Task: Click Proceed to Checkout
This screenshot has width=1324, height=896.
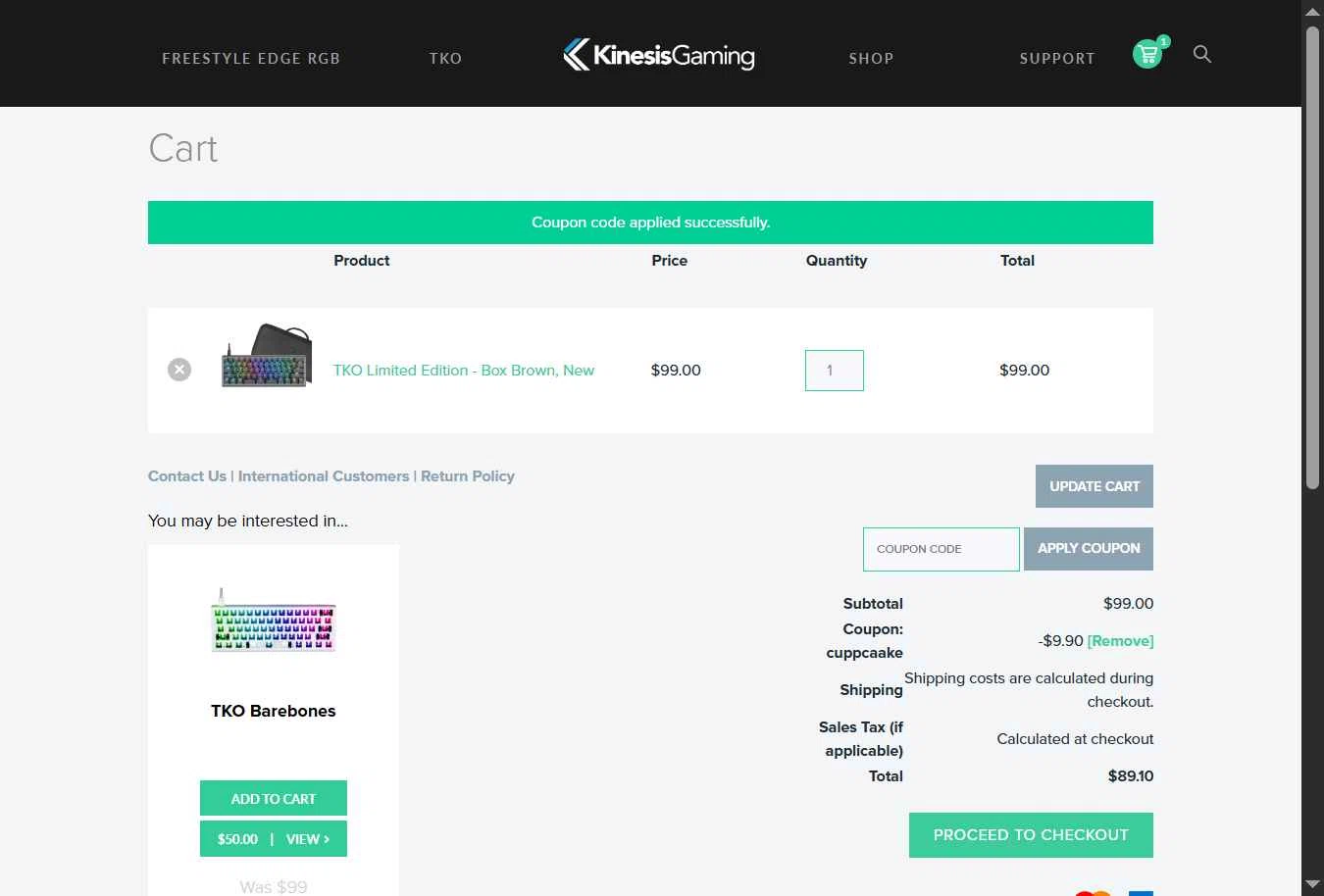Action: [1031, 835]
